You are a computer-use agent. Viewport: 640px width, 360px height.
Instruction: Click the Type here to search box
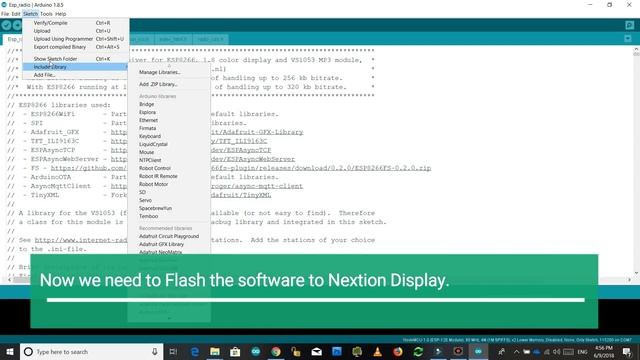(x=91, y=351)
